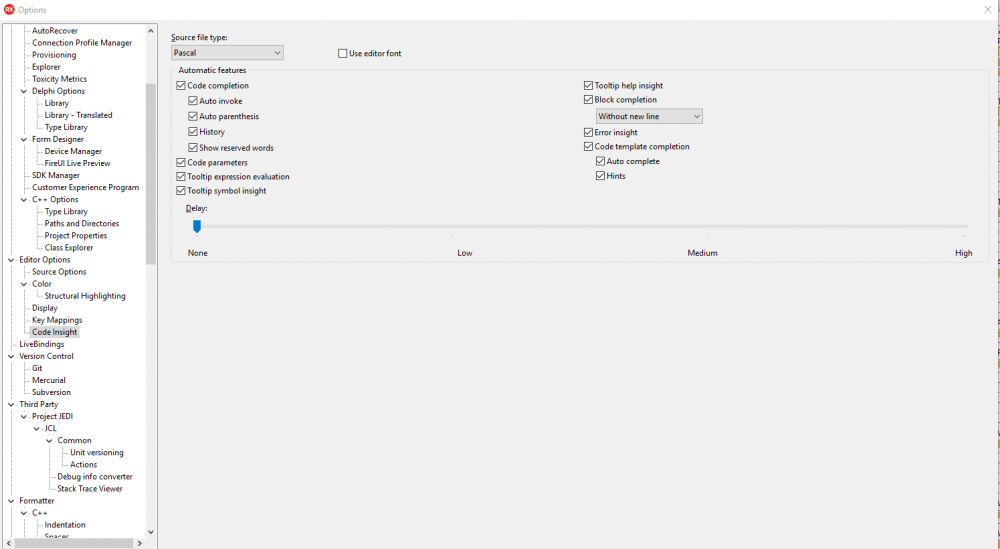Click the Delay slider thumb
Image resolution: width=1000 pixels, height=549 pixels.
(197, 226)
